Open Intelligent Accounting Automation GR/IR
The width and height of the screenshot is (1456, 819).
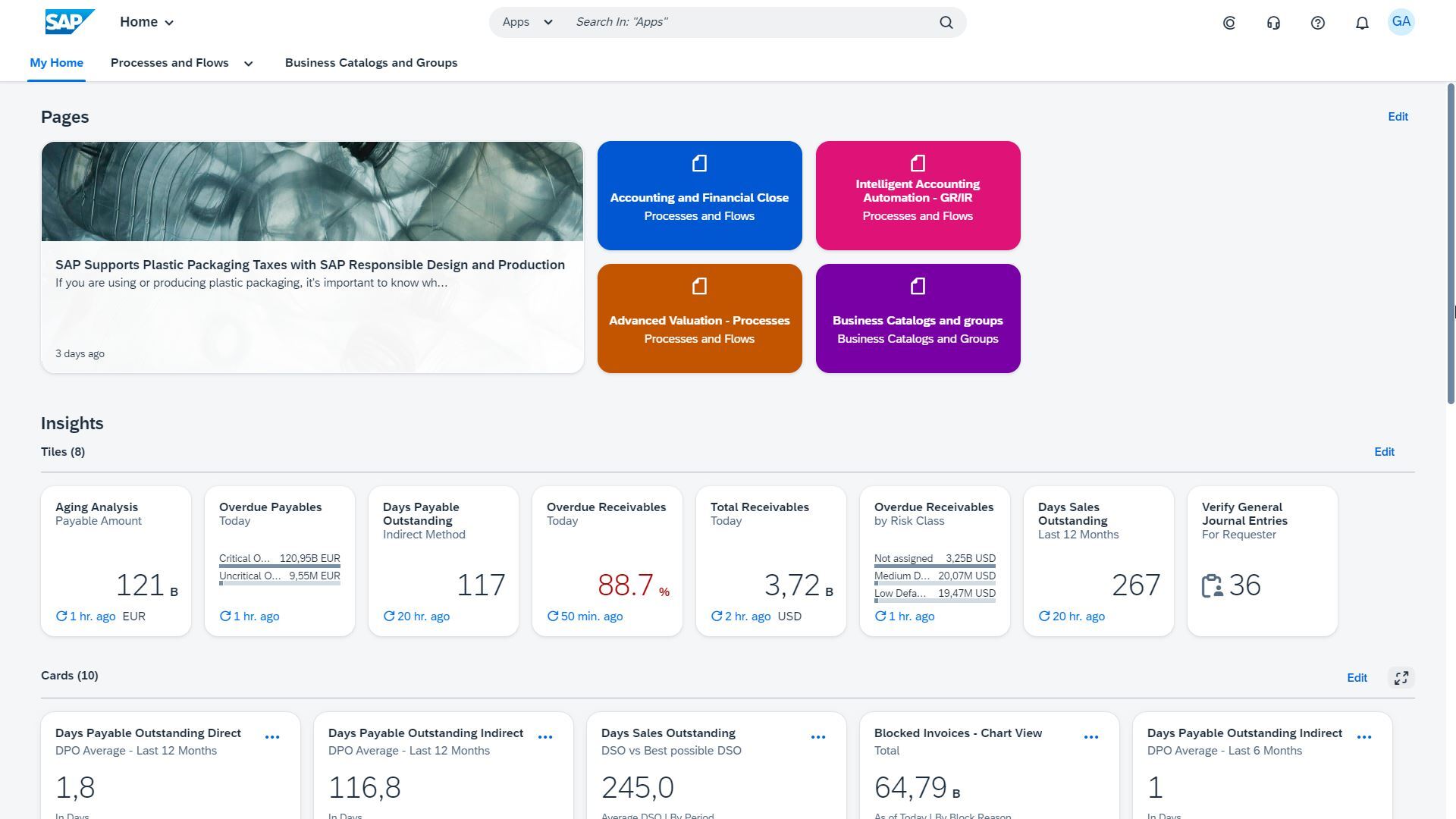tap(917, 195)
